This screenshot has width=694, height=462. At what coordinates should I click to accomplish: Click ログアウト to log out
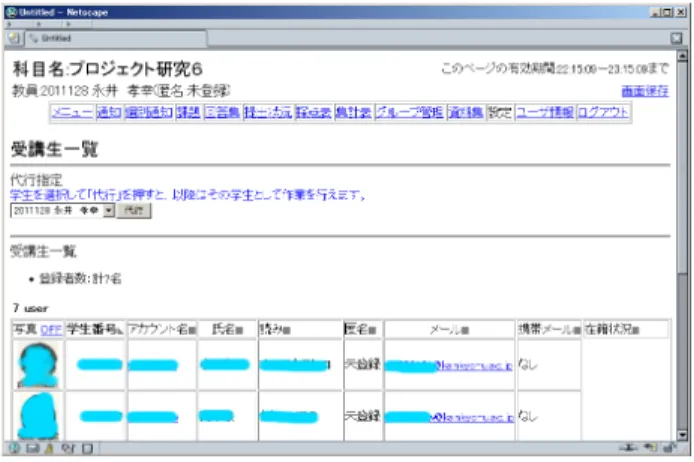point(603,112)
